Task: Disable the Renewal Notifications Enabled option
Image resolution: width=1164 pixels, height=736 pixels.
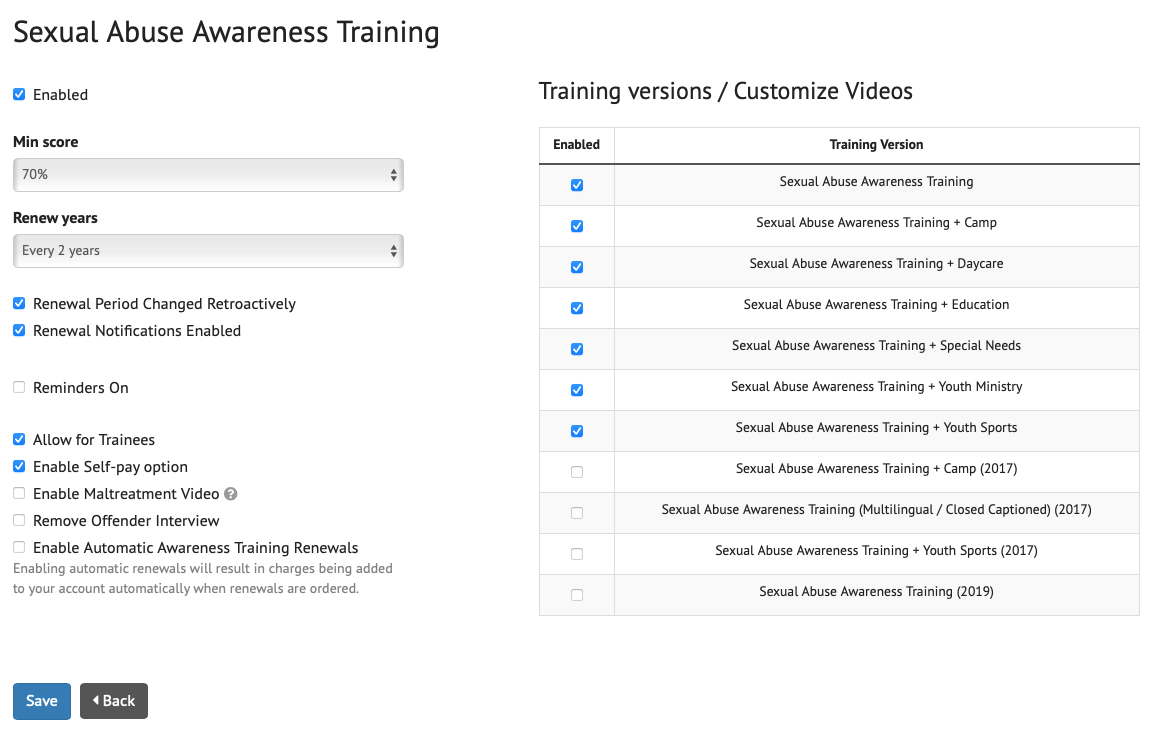Action: tap(18, 330)
